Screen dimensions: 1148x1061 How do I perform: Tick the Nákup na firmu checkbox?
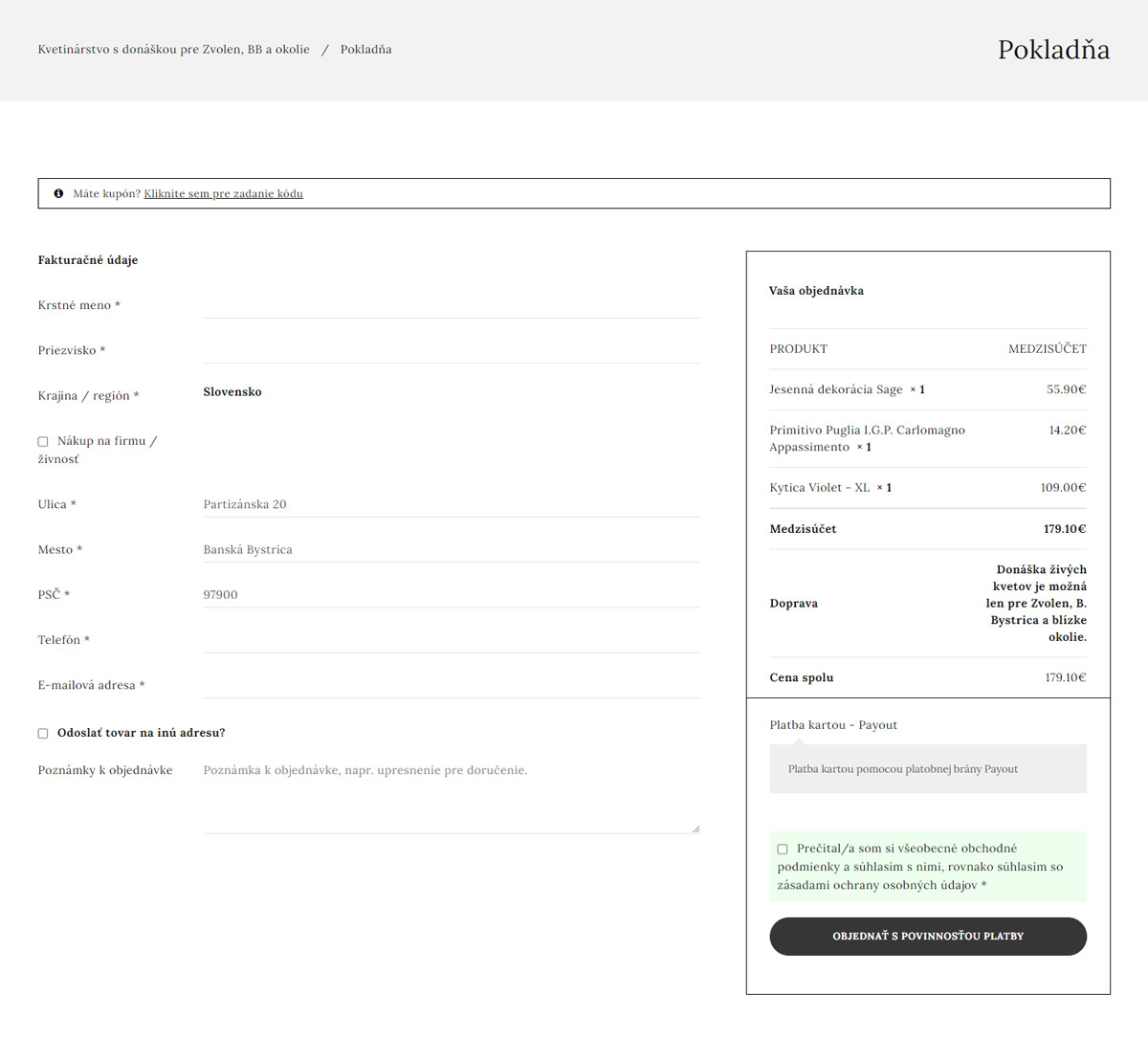pyautogui.click(x=43, y=441)
